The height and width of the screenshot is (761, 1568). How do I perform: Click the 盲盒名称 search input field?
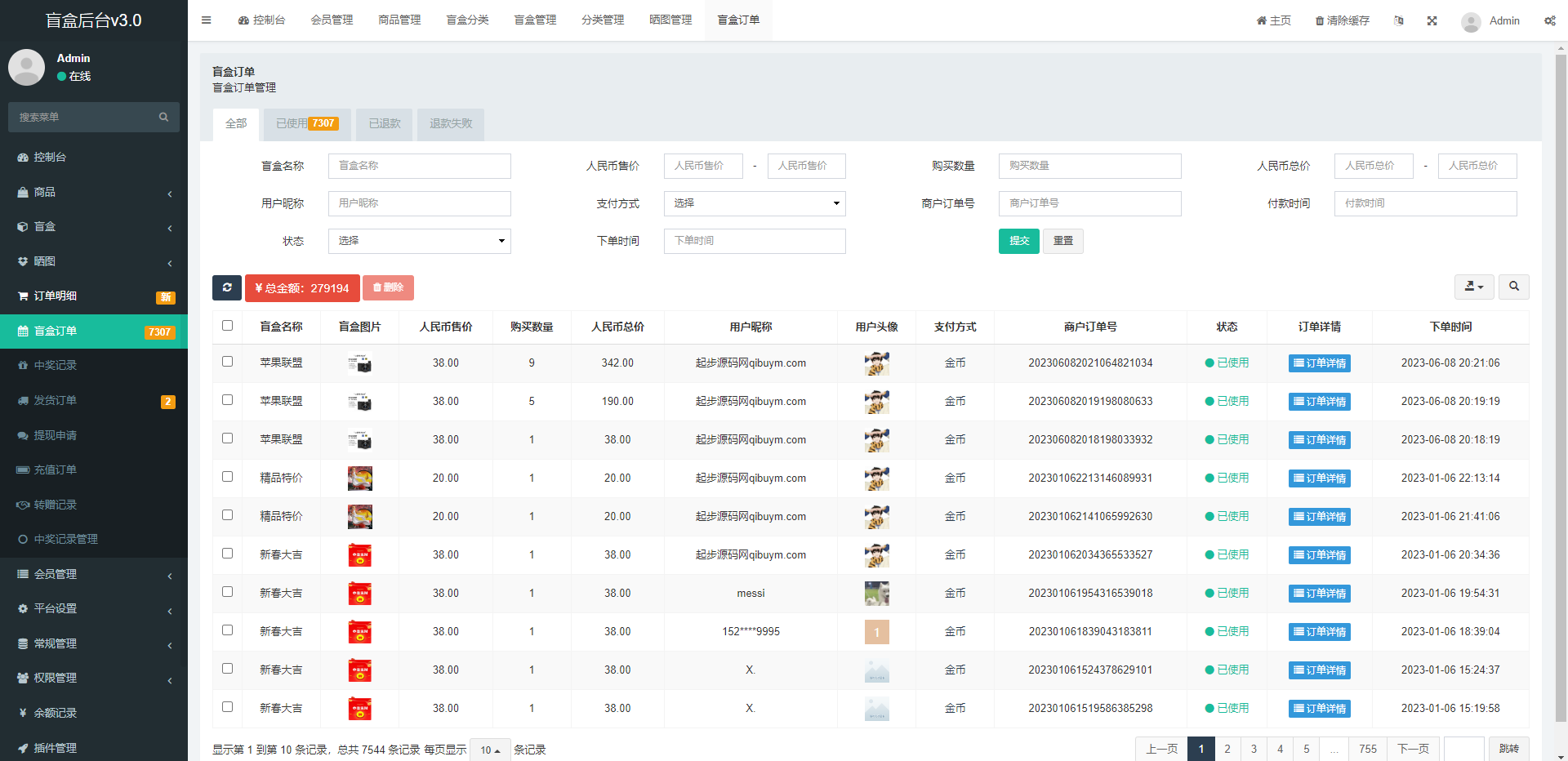tap(419, 166)
